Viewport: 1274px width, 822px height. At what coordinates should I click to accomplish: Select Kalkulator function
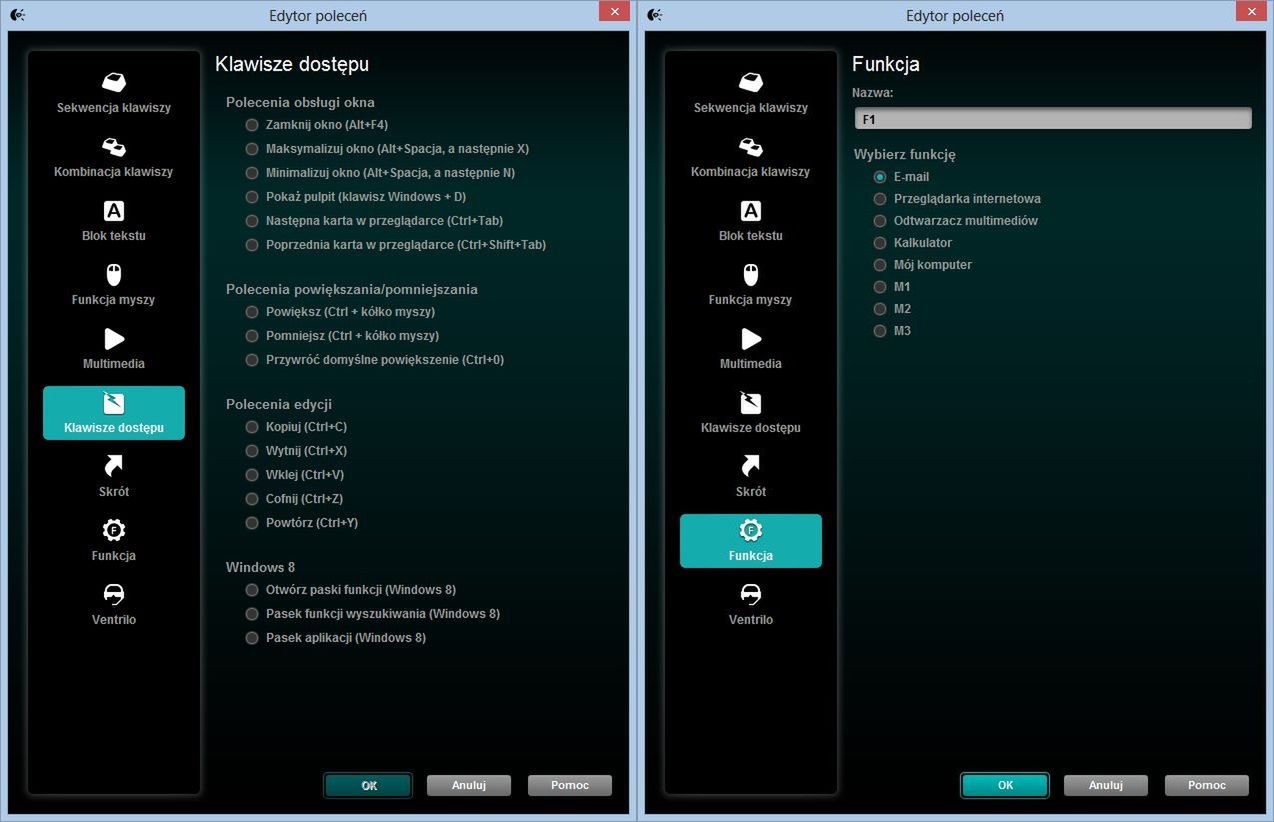click(x=880, y=243)
